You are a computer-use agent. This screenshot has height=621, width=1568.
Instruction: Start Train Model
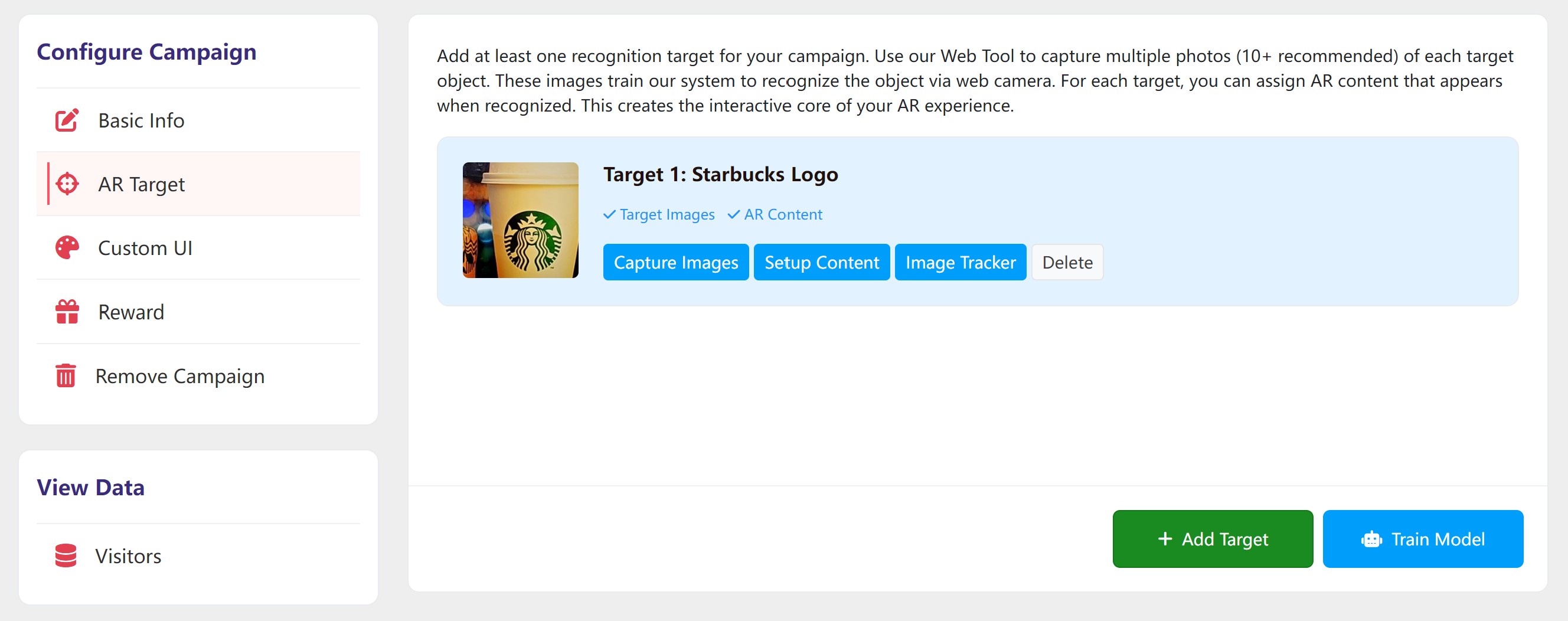pos(1423,539)
